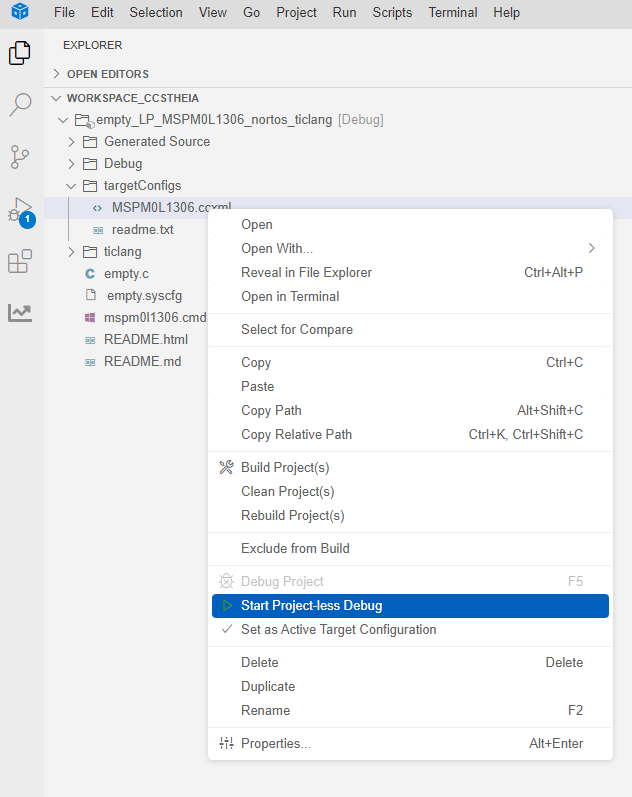
Task: Open the Explorer view in activity bar
Action: coord(20,53)
